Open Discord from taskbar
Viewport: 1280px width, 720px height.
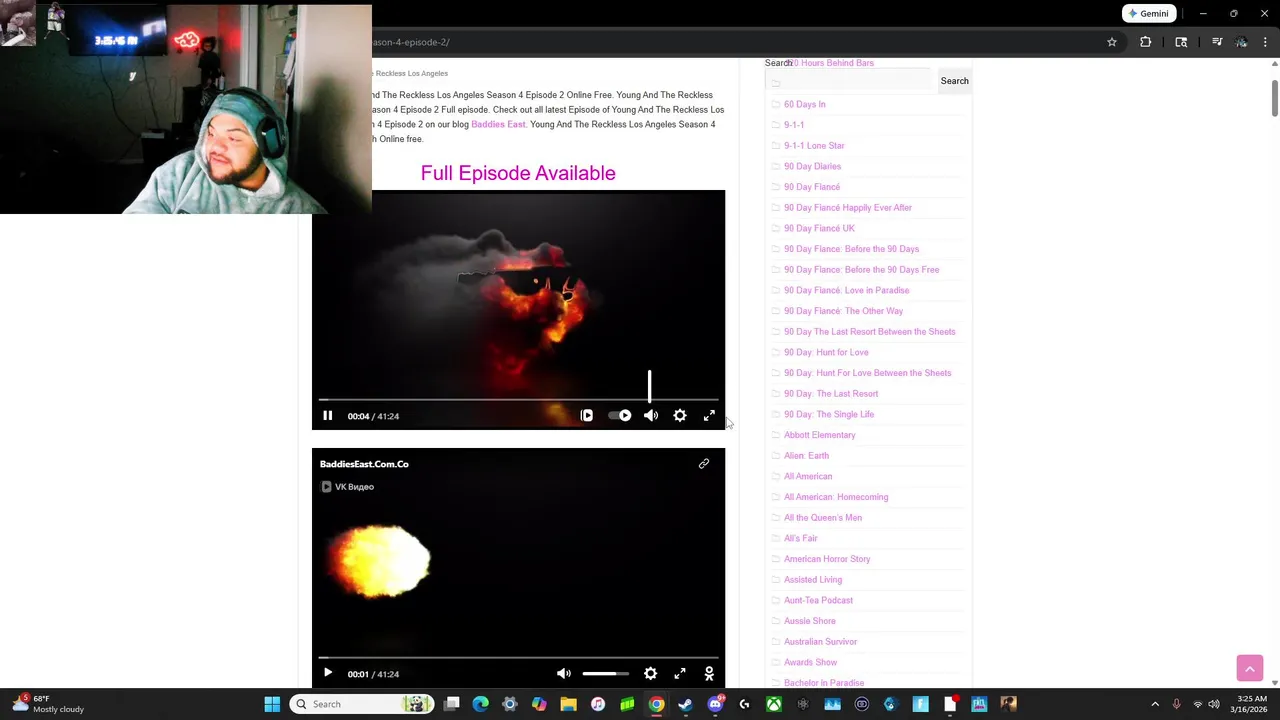point(715,704)
